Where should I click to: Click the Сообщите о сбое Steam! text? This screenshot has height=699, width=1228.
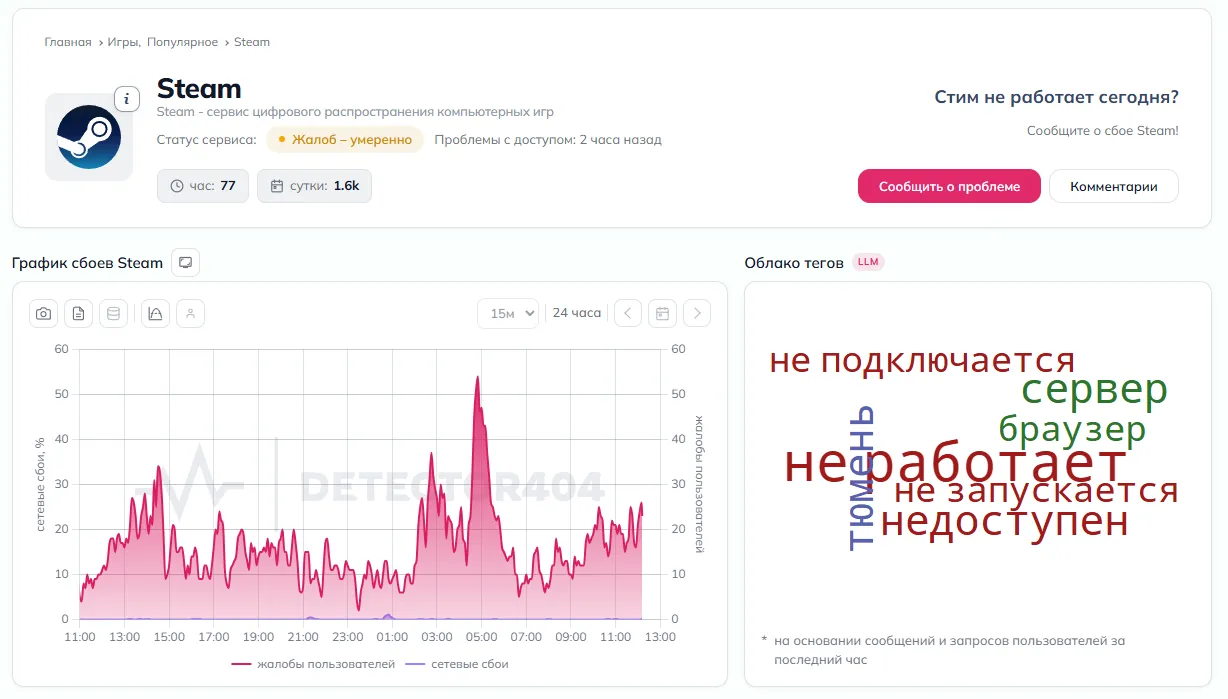[1103, 131]
